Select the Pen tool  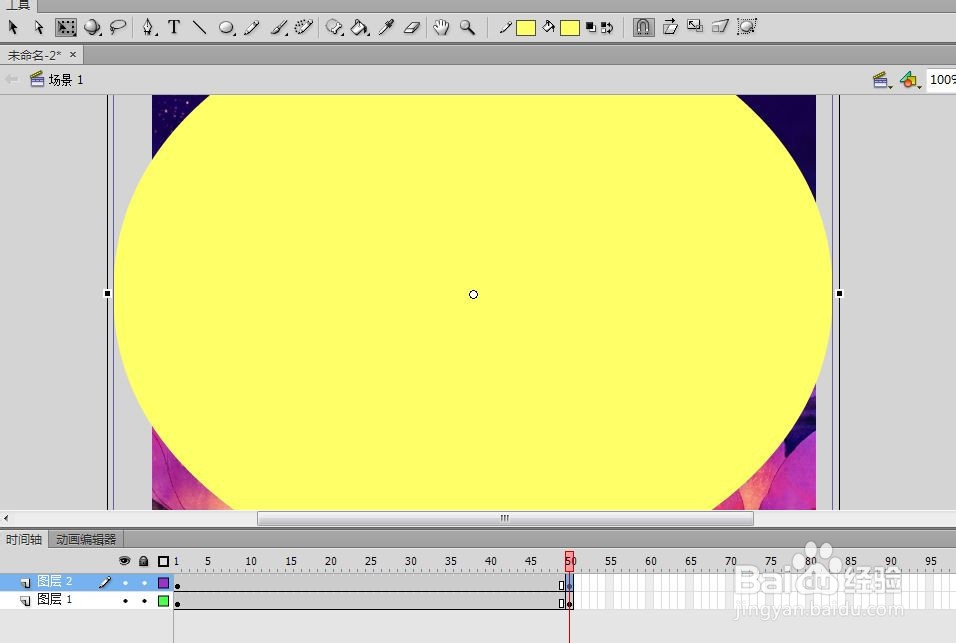(x=146, y=27)
